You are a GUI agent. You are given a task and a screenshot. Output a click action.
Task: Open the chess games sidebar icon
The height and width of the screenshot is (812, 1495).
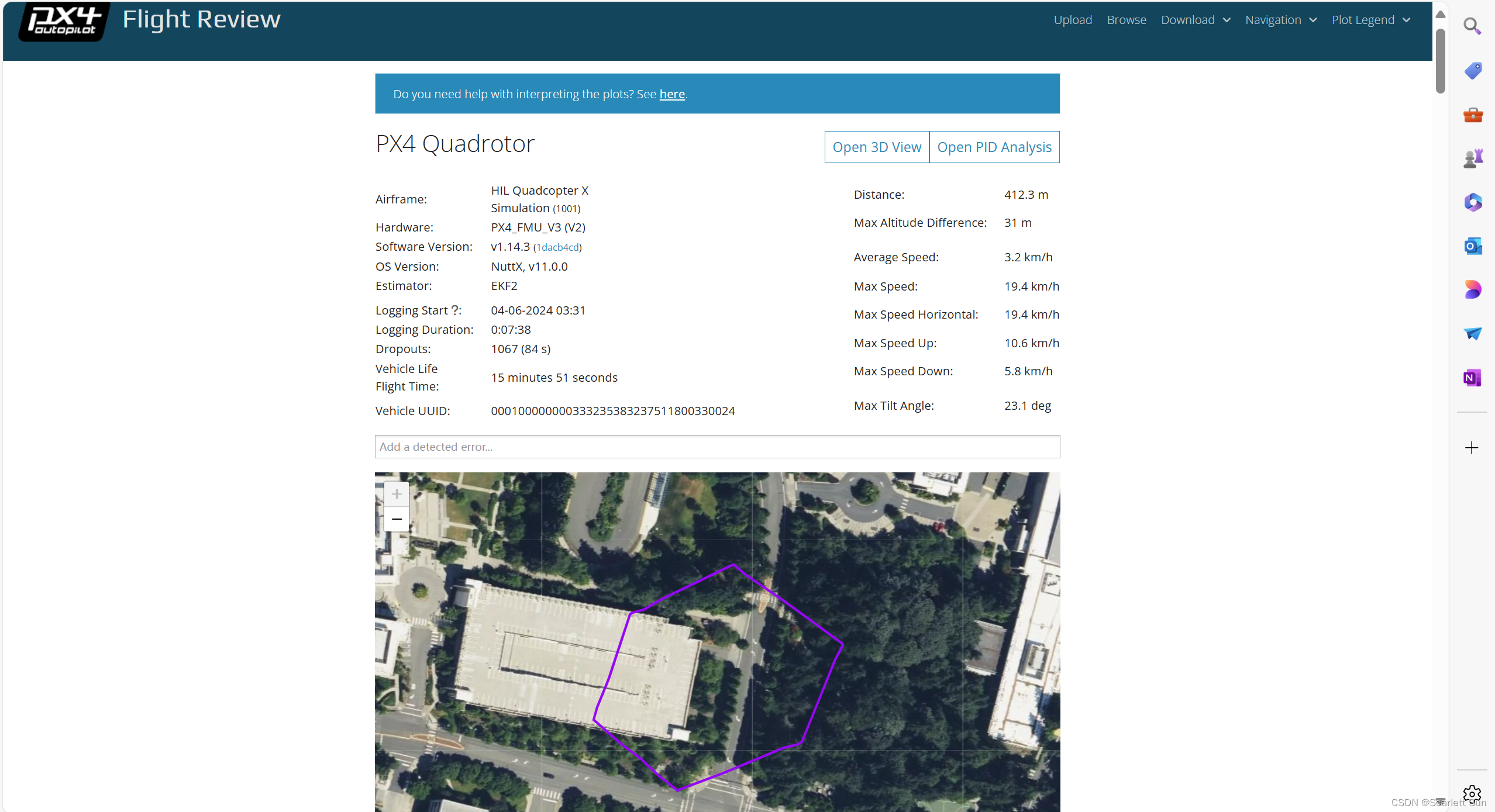click(x=1472, y=158)
